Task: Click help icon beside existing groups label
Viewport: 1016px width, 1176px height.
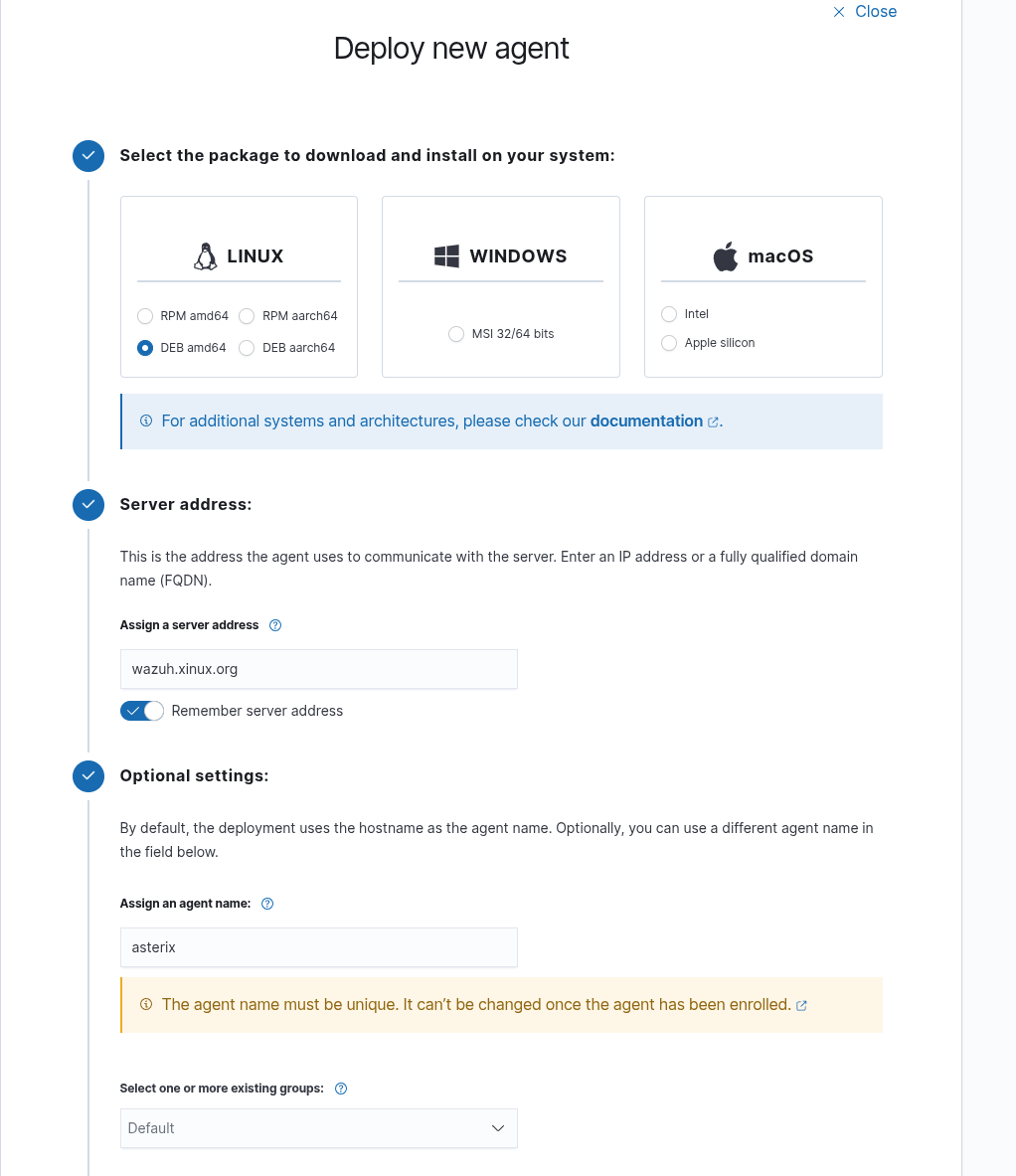Action: [x=341, y=1089]
